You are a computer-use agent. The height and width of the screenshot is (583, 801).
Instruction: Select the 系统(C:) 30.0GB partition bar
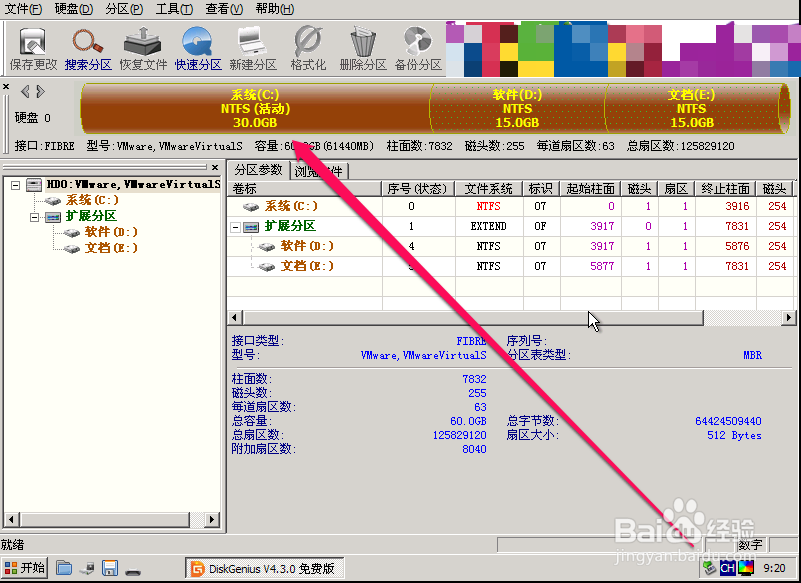255,108
